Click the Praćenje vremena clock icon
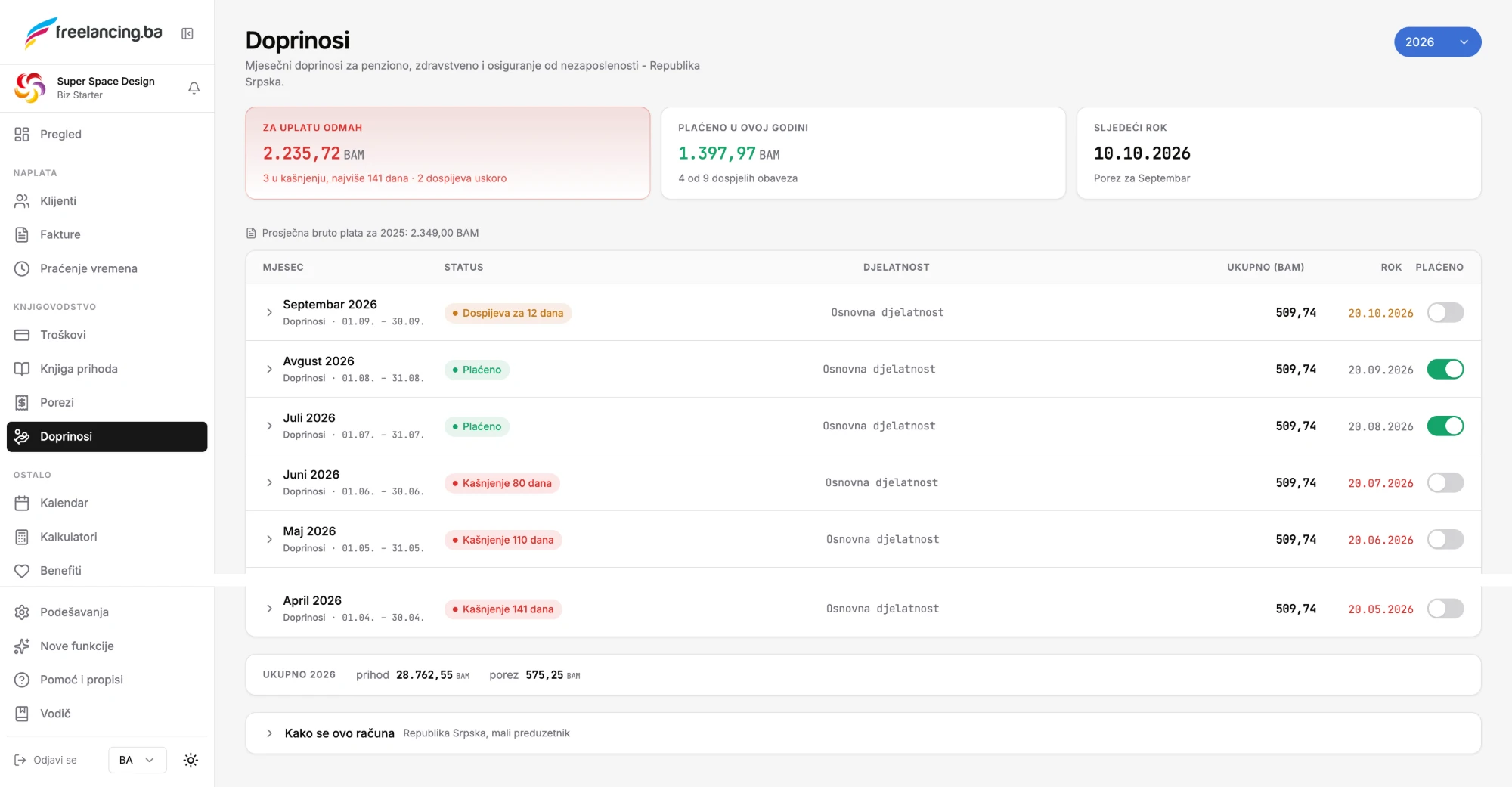1512x787 pixels. point(22,268)
